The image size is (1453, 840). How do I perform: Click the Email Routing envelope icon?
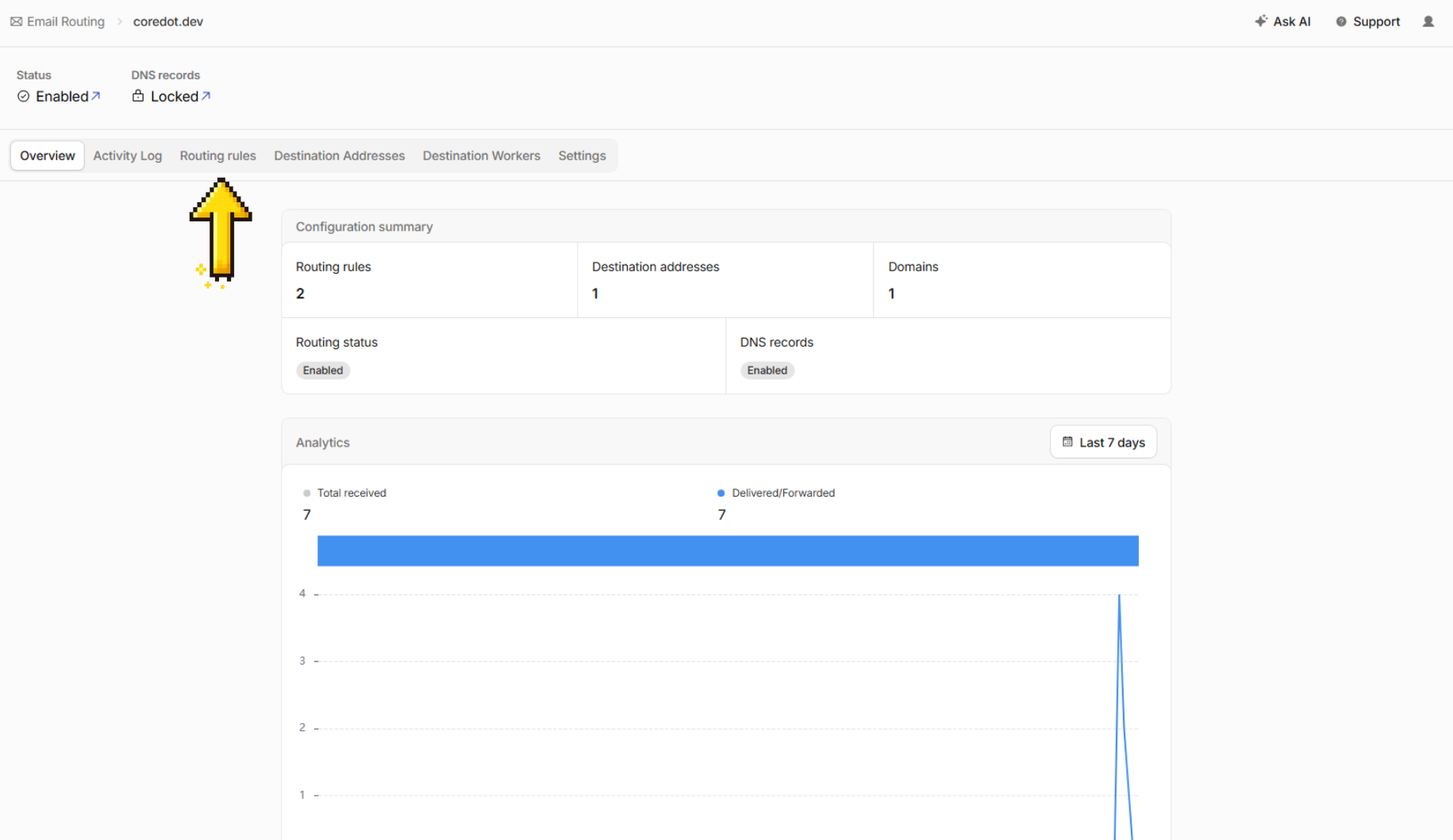click(x=16, y=21)
